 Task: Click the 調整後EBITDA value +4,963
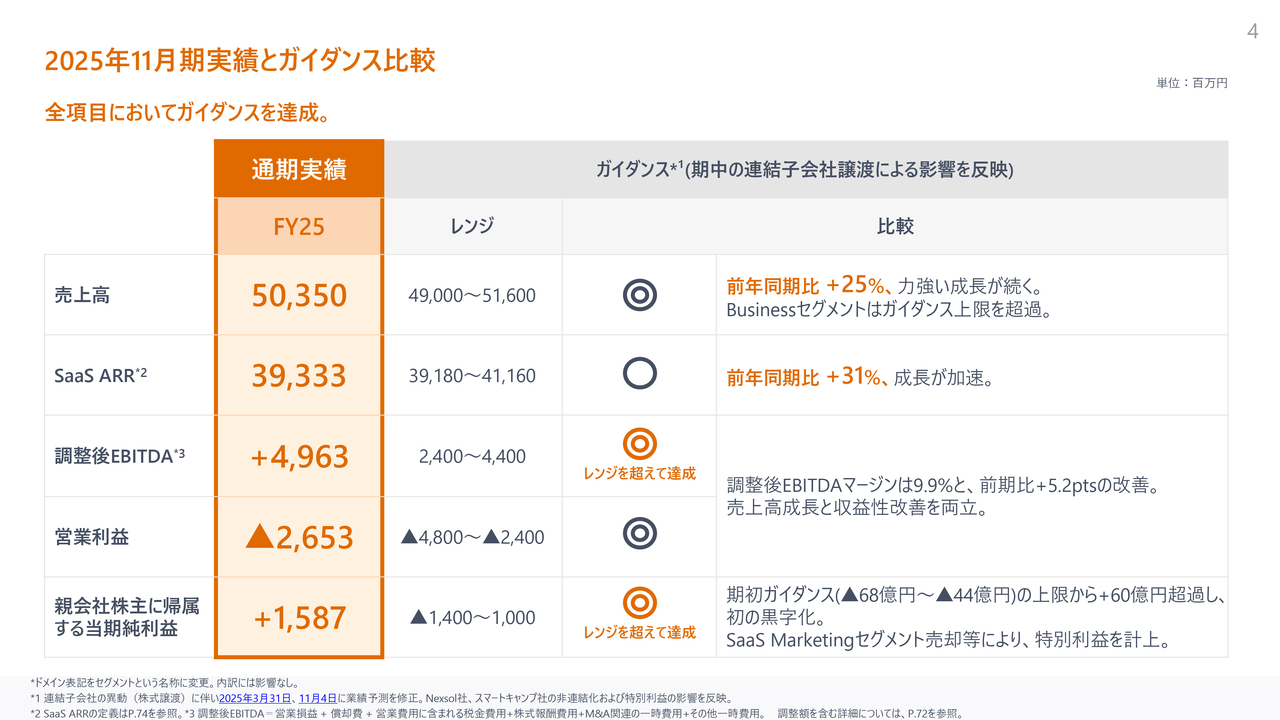[299, 456]
